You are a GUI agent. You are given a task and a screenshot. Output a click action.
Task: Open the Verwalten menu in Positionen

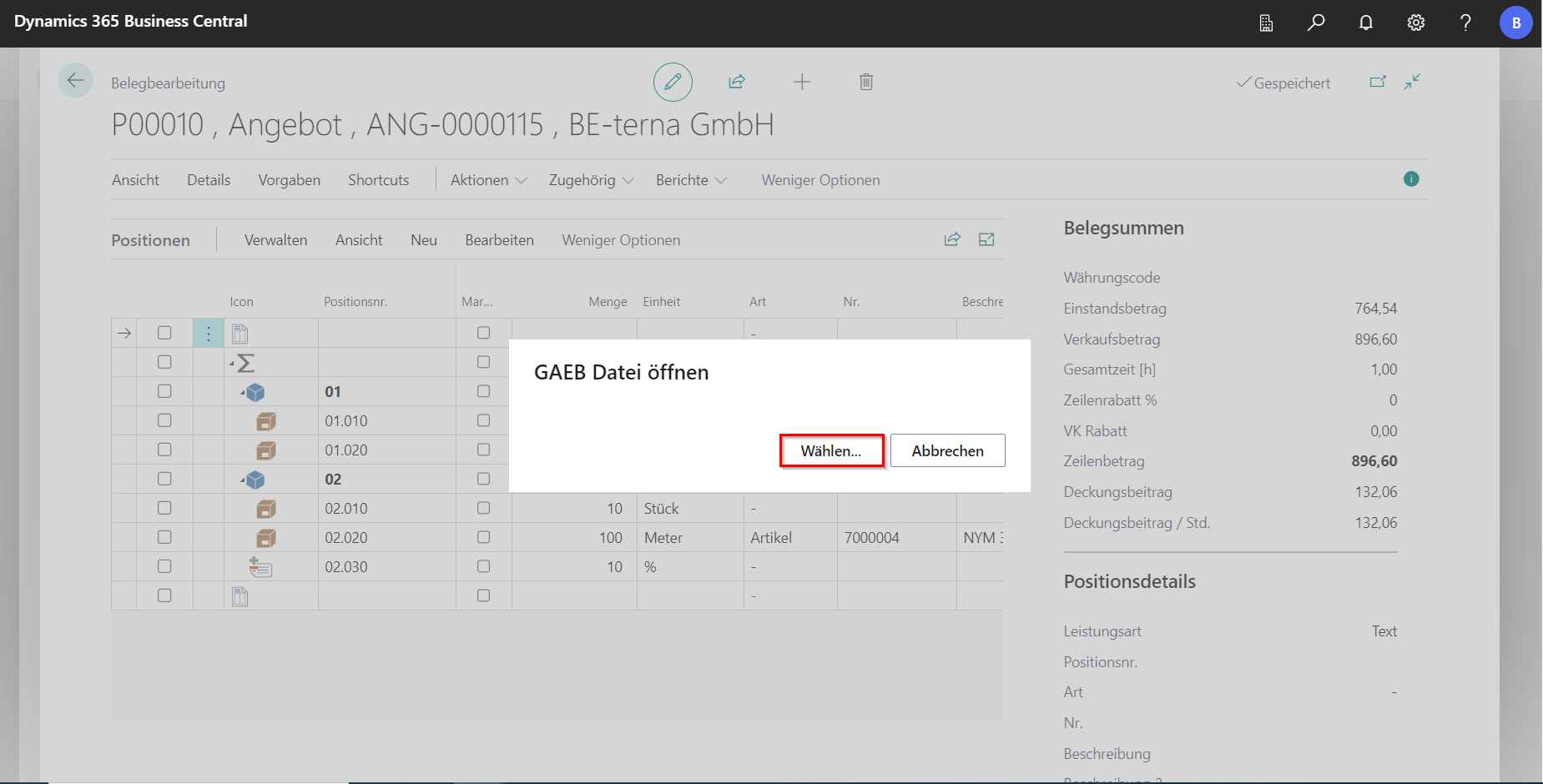coord(275,240)
